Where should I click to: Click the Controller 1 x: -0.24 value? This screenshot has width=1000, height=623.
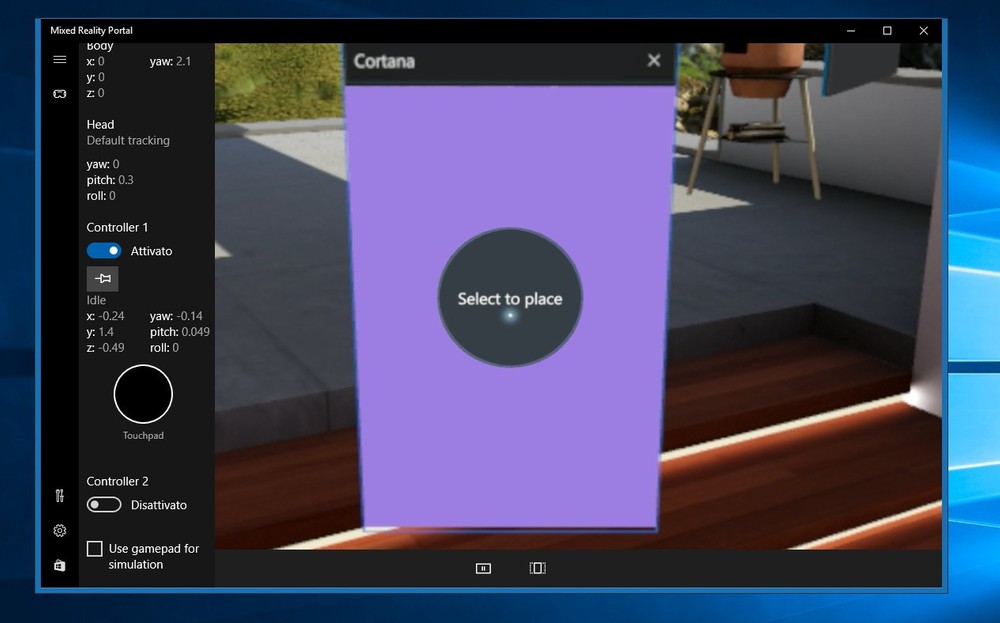[105, 316]
